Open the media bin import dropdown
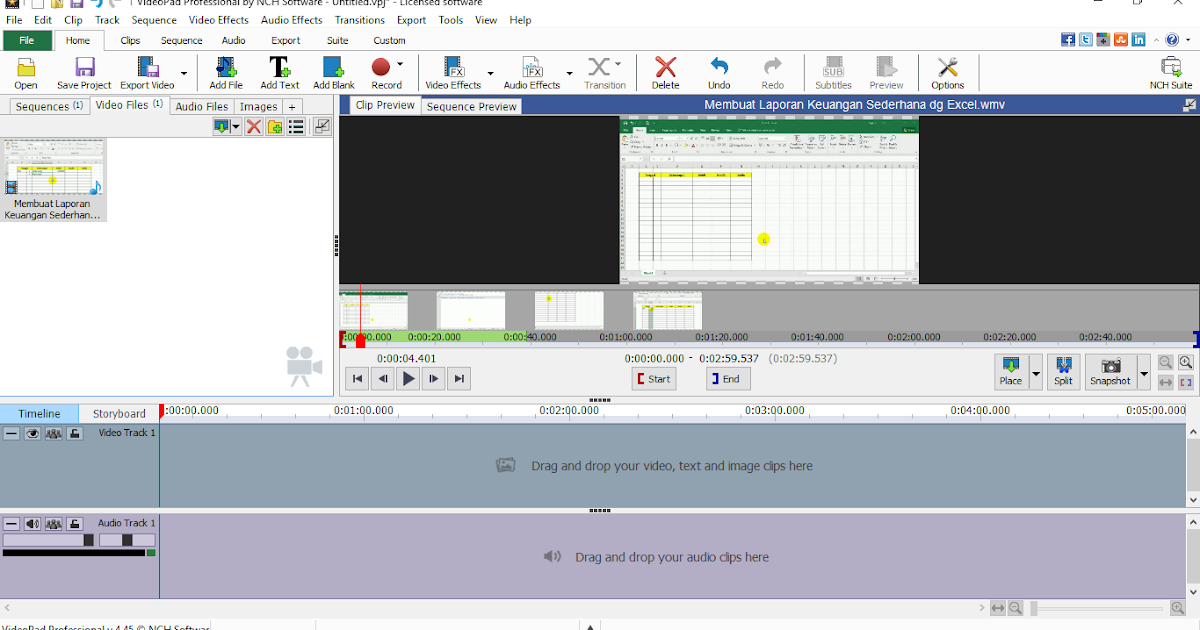 click(236, 127)
